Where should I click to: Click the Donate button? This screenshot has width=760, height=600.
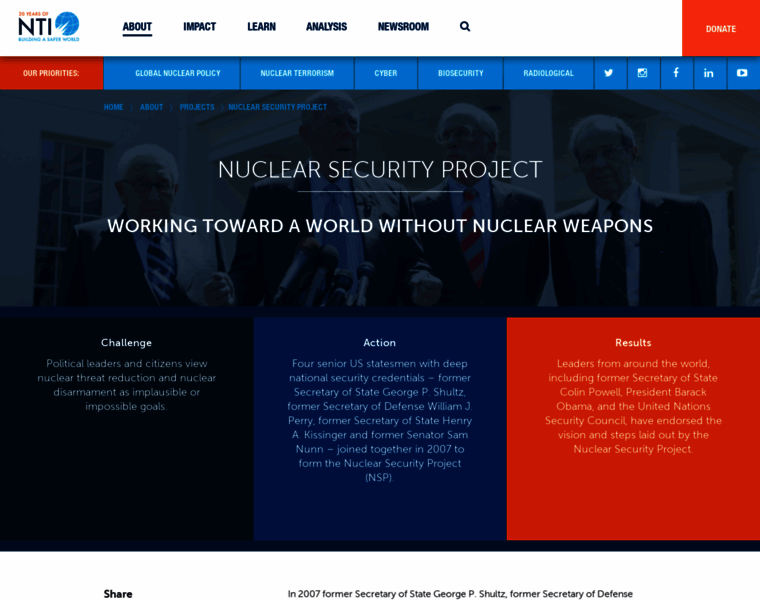click(721, 29)
